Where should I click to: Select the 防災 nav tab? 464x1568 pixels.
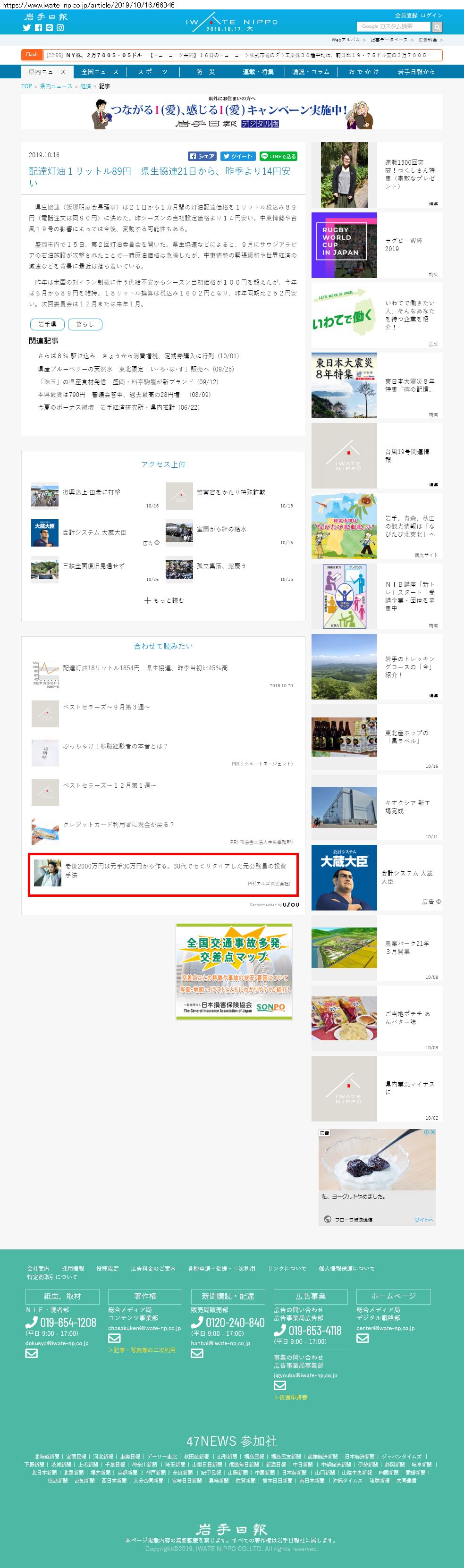(205, 72)
